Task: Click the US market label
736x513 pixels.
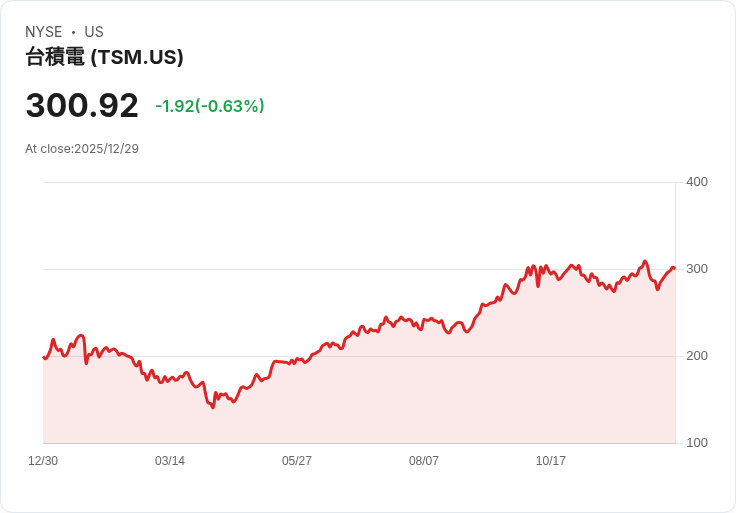Action: click(94, 32)
